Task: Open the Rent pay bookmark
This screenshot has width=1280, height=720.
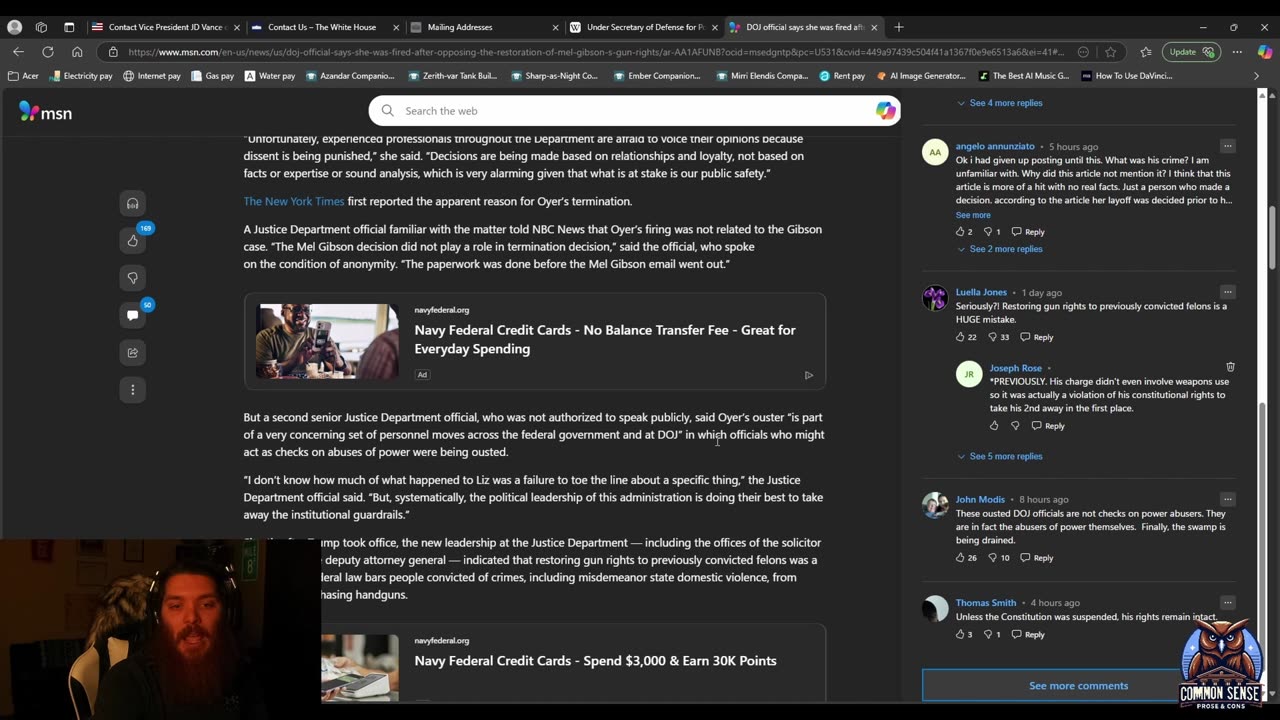Action: (841, 75)
